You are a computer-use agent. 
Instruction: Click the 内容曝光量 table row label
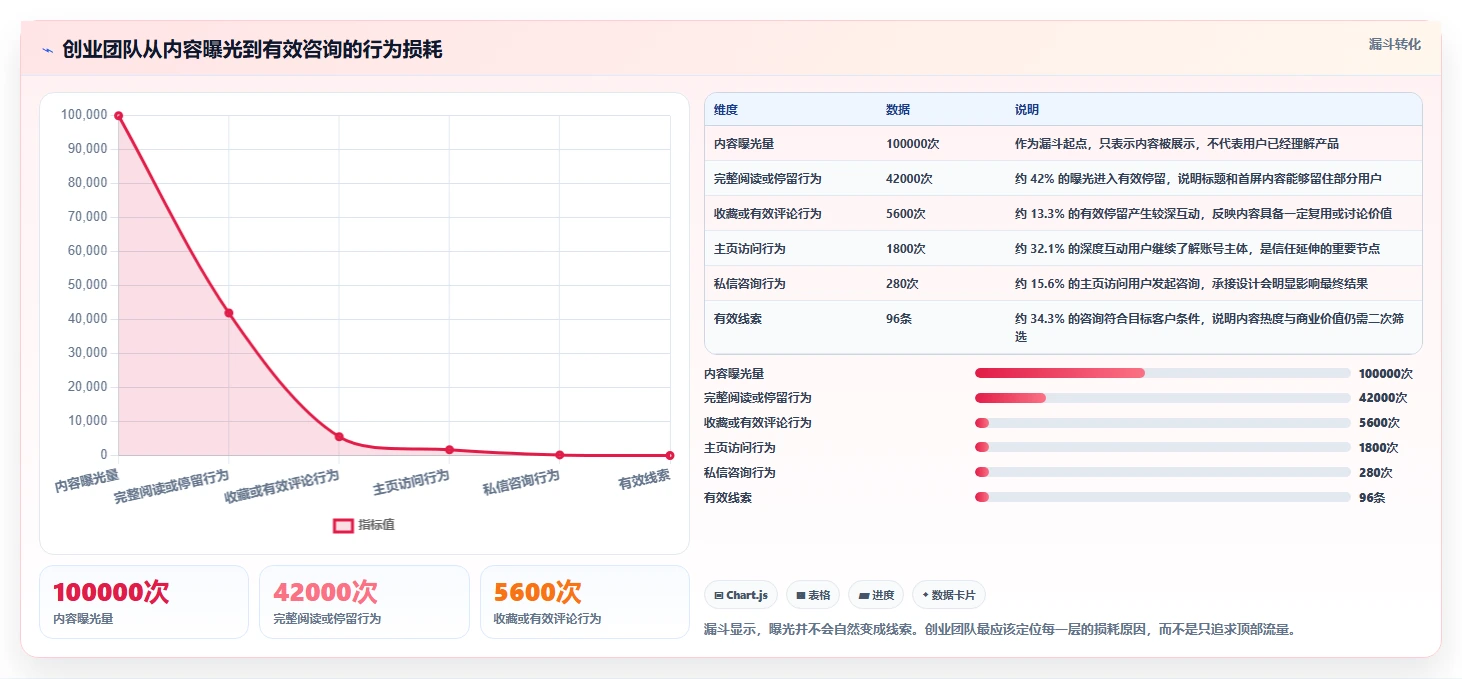[x=744, y=144]
